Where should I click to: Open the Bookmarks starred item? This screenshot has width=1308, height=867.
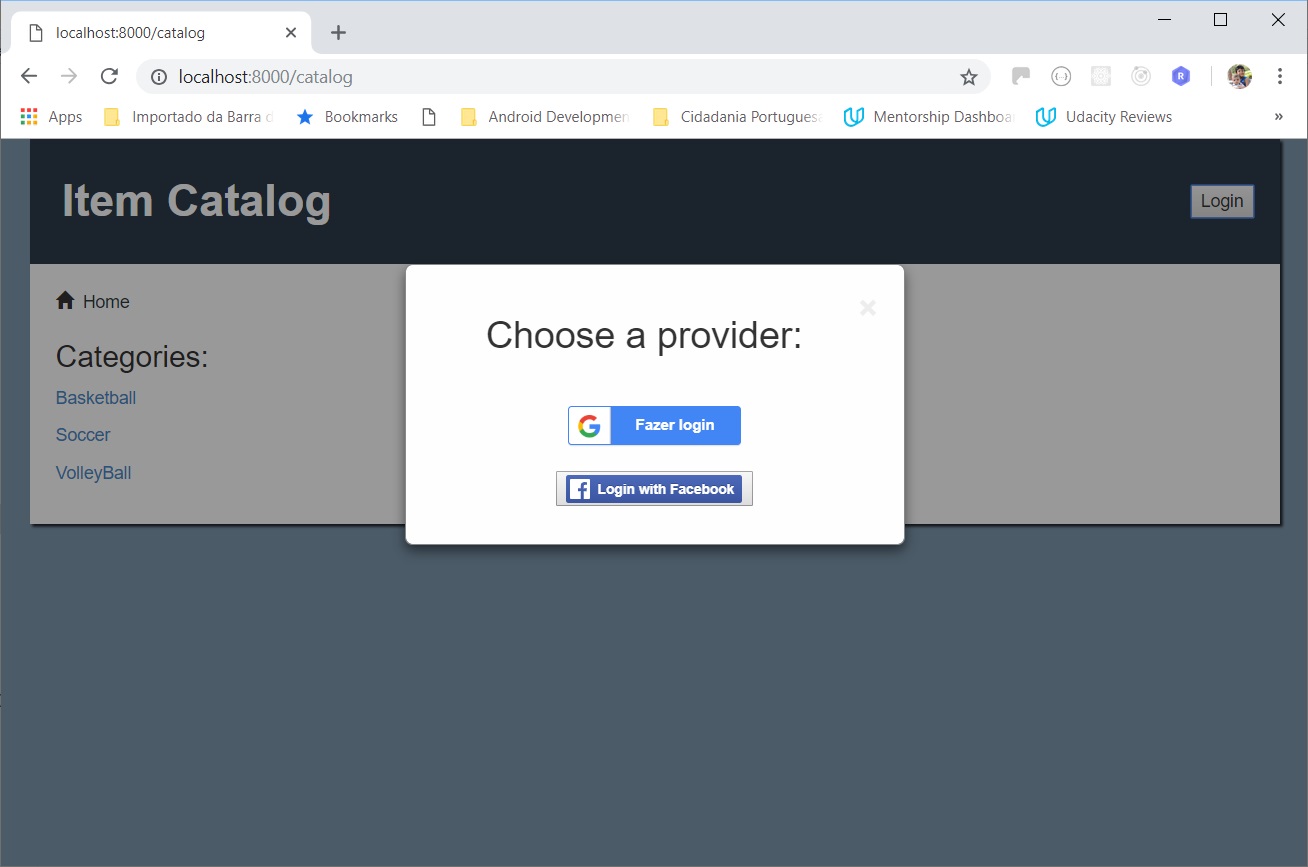[x=347, y=117]
